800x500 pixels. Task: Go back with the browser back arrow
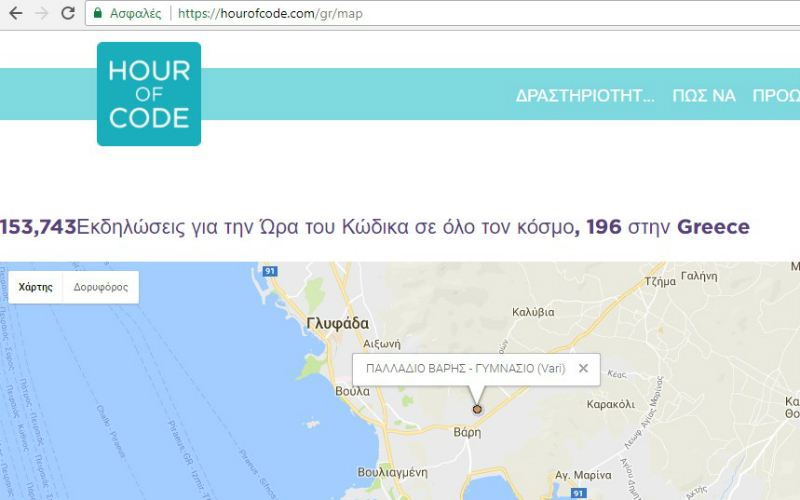pyautogui.click(x=16, y=13)
